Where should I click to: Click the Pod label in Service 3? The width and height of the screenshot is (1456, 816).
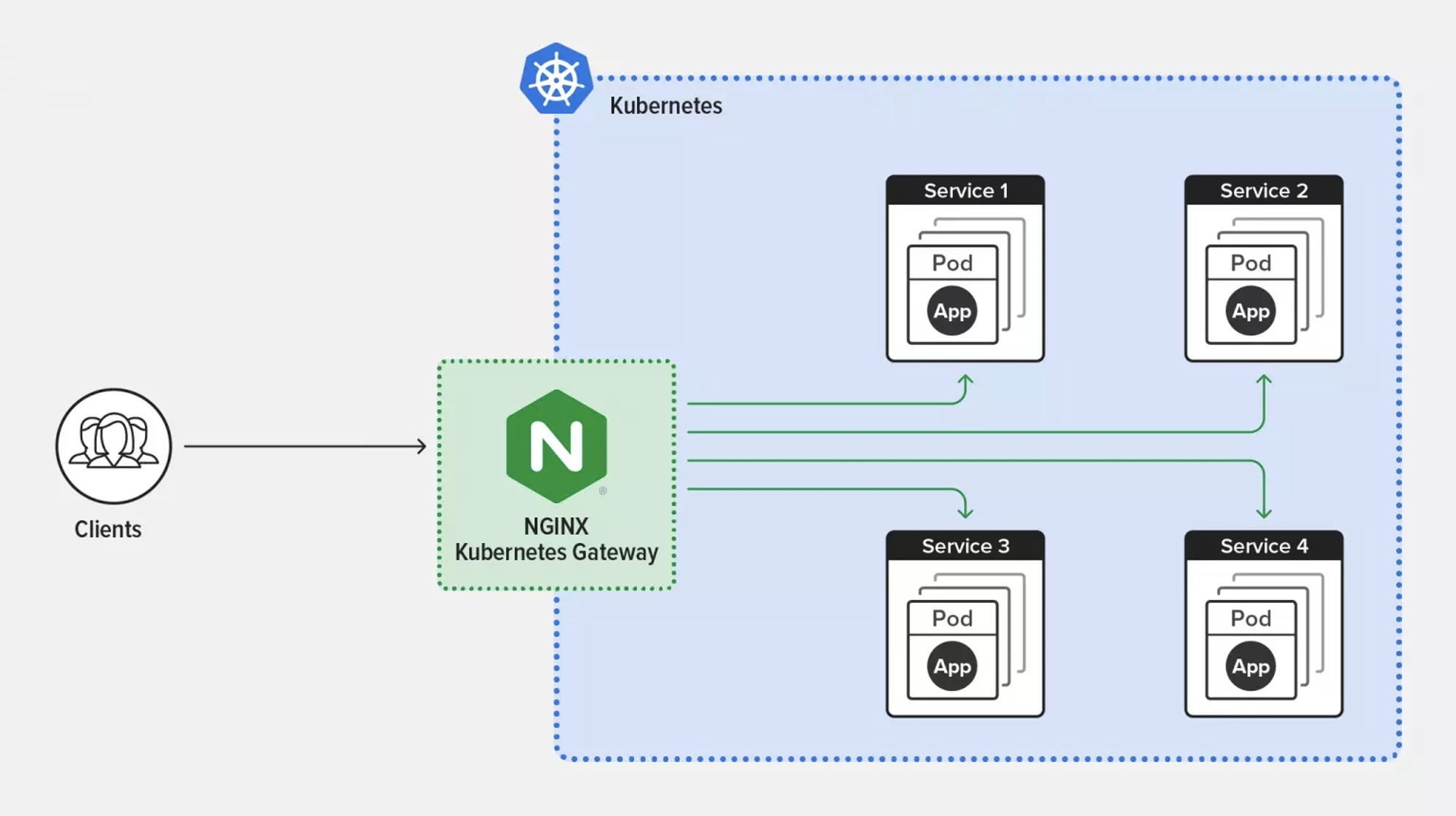pos(952,618)
